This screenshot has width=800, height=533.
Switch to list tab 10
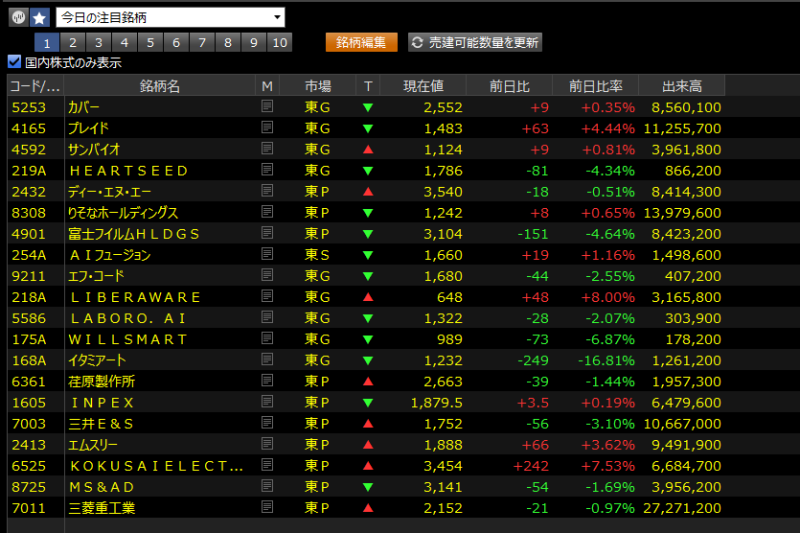[280, 42]
